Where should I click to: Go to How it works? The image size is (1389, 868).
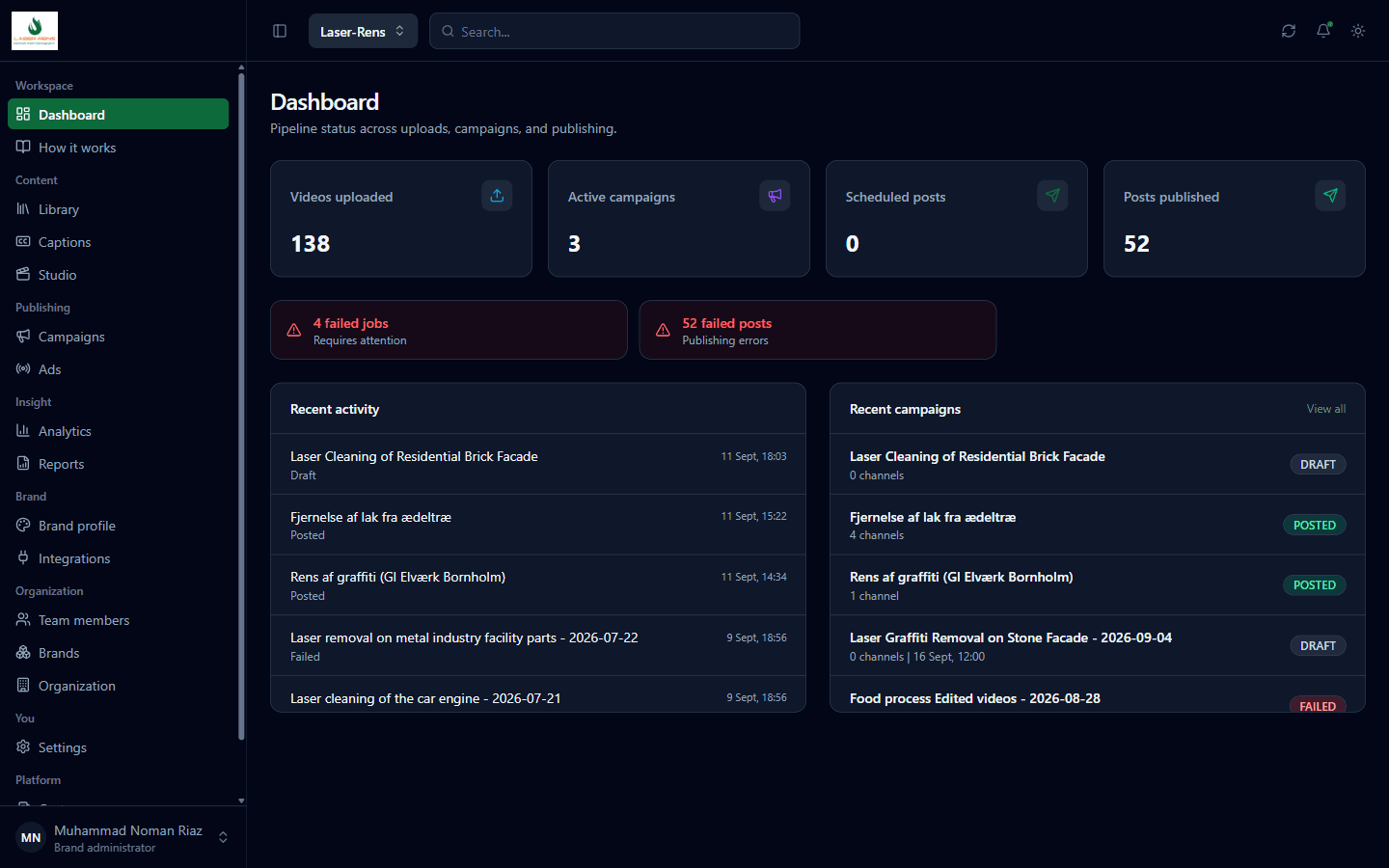coord(118,148)
